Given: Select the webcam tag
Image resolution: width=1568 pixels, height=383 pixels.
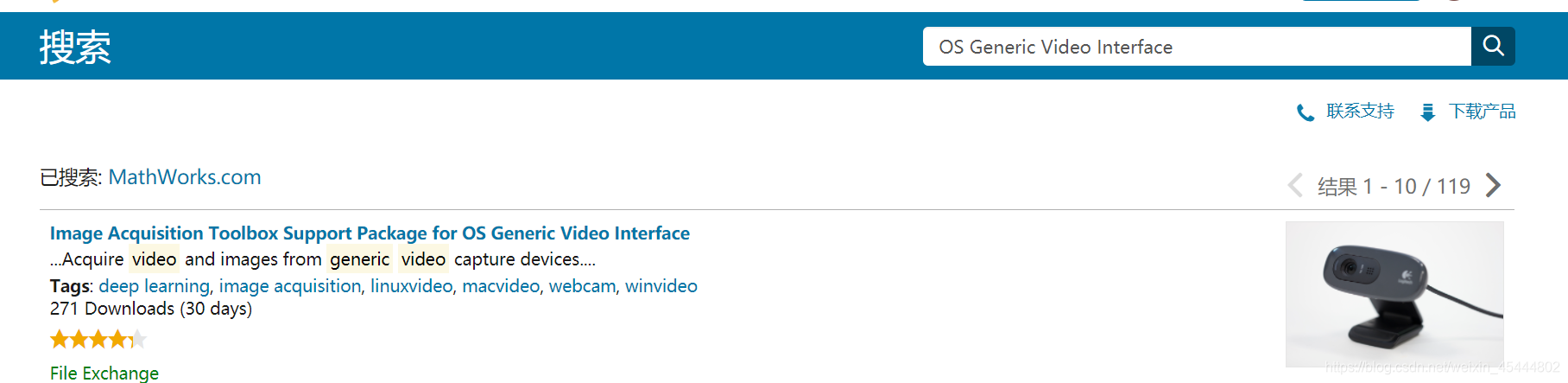Looking at the screenshot, I should coord(582,286).
